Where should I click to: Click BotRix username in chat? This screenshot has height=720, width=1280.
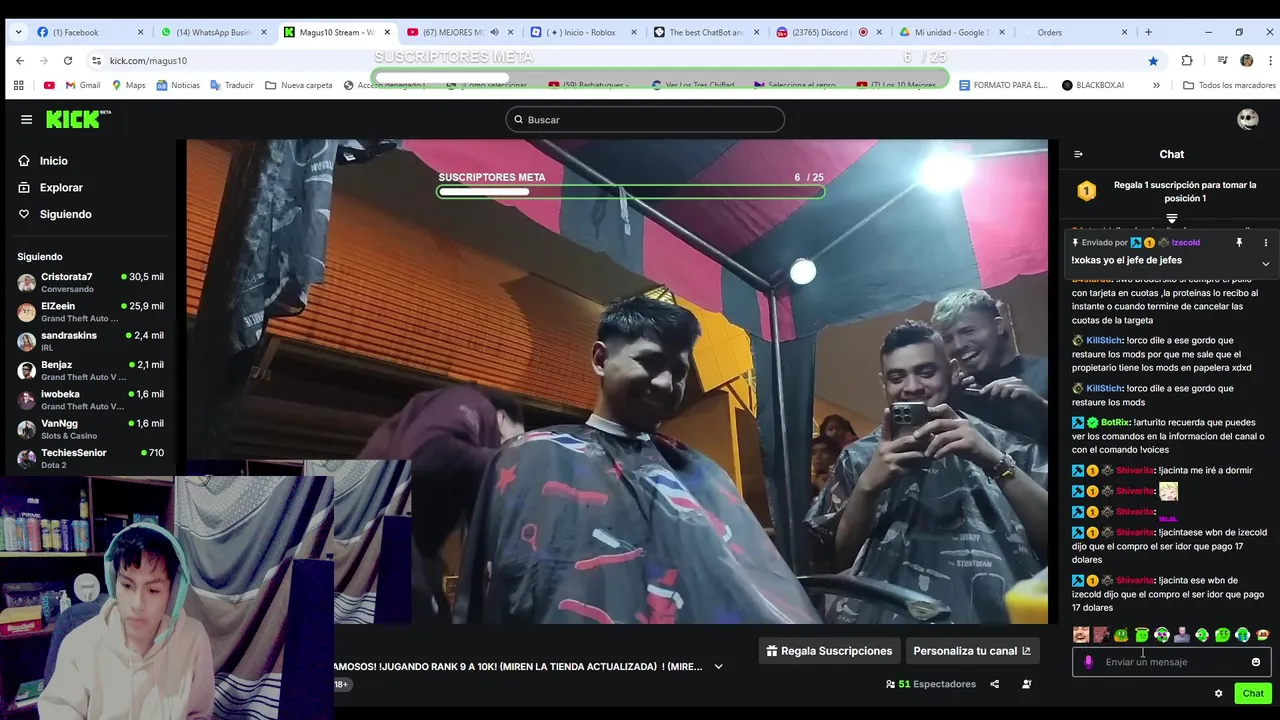1115,422
